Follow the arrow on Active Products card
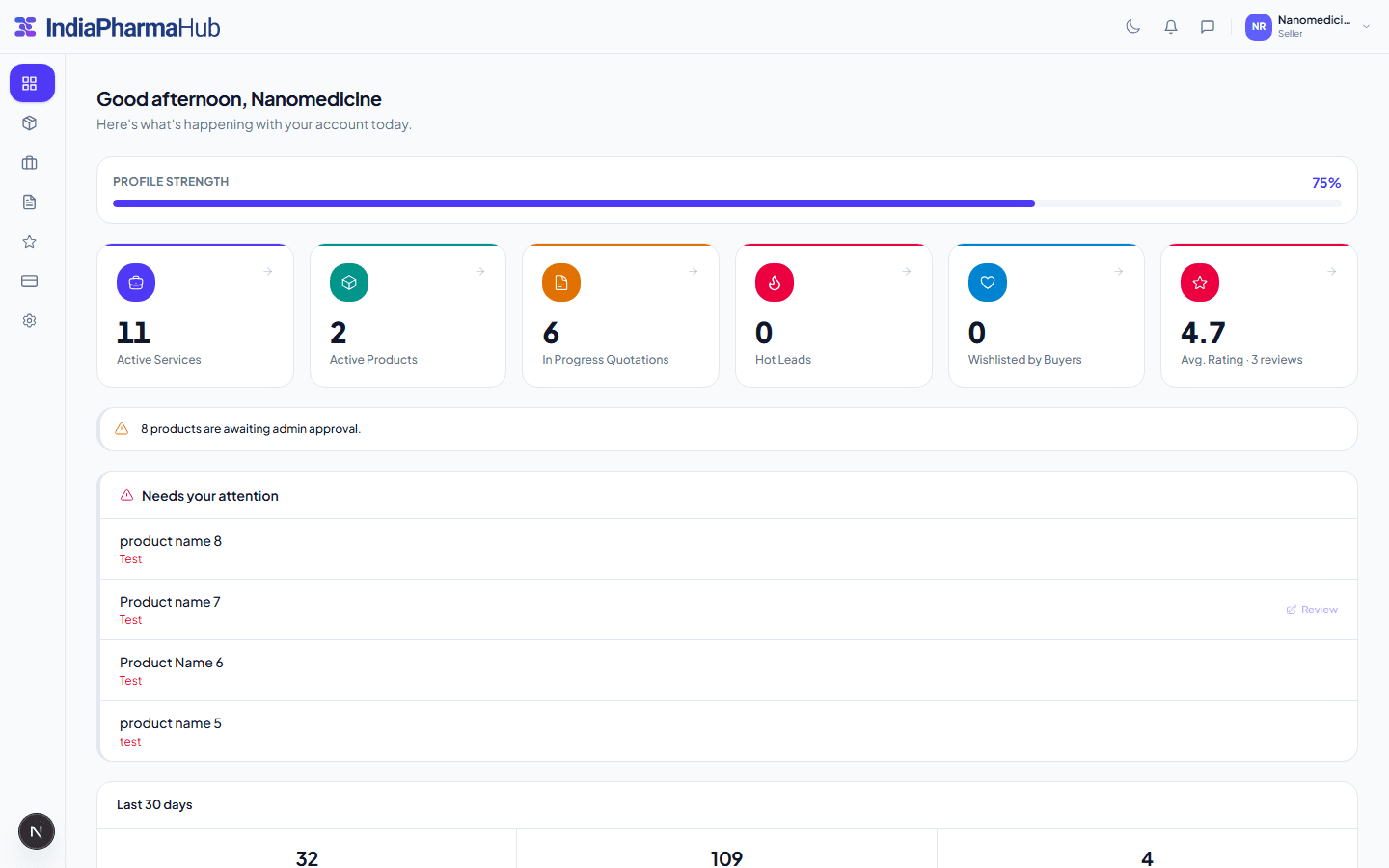Image resolution: width=1389 pixels, height=868 pixels. pyautogui.click(x=480, y=272)
